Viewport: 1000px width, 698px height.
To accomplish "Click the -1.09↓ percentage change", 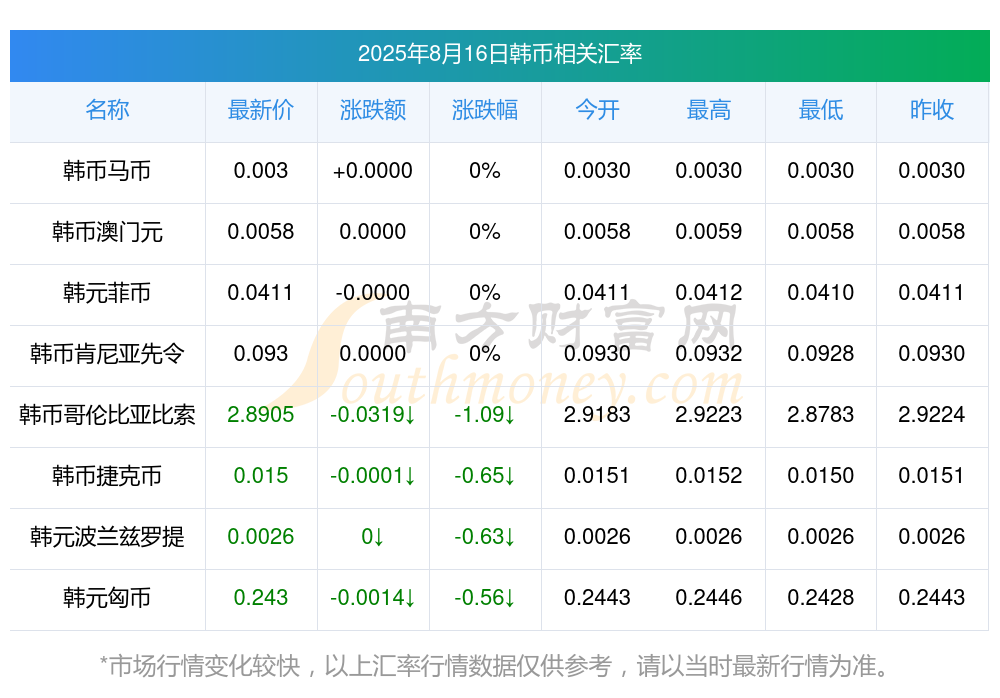I will pyautogui.click(x=485, y=415).
